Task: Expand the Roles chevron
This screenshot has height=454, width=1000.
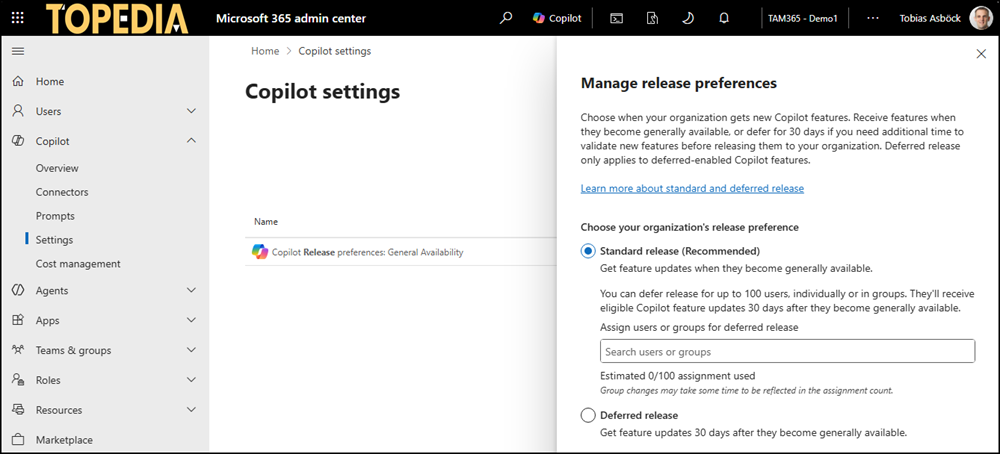Action: coord(191,380)
